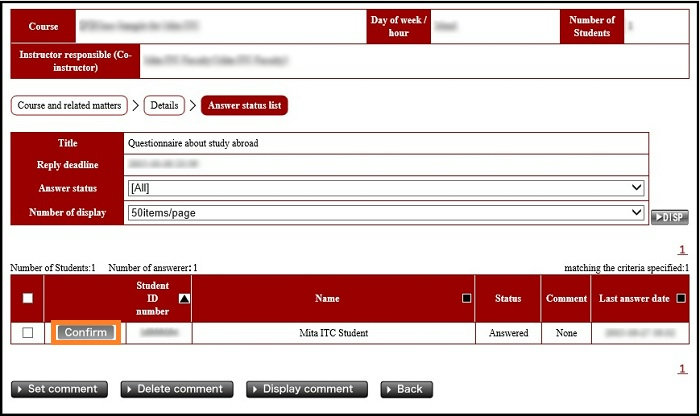Click the Delete comment button
The height and width of the screenshot is (416, 700).
point(177,389)
